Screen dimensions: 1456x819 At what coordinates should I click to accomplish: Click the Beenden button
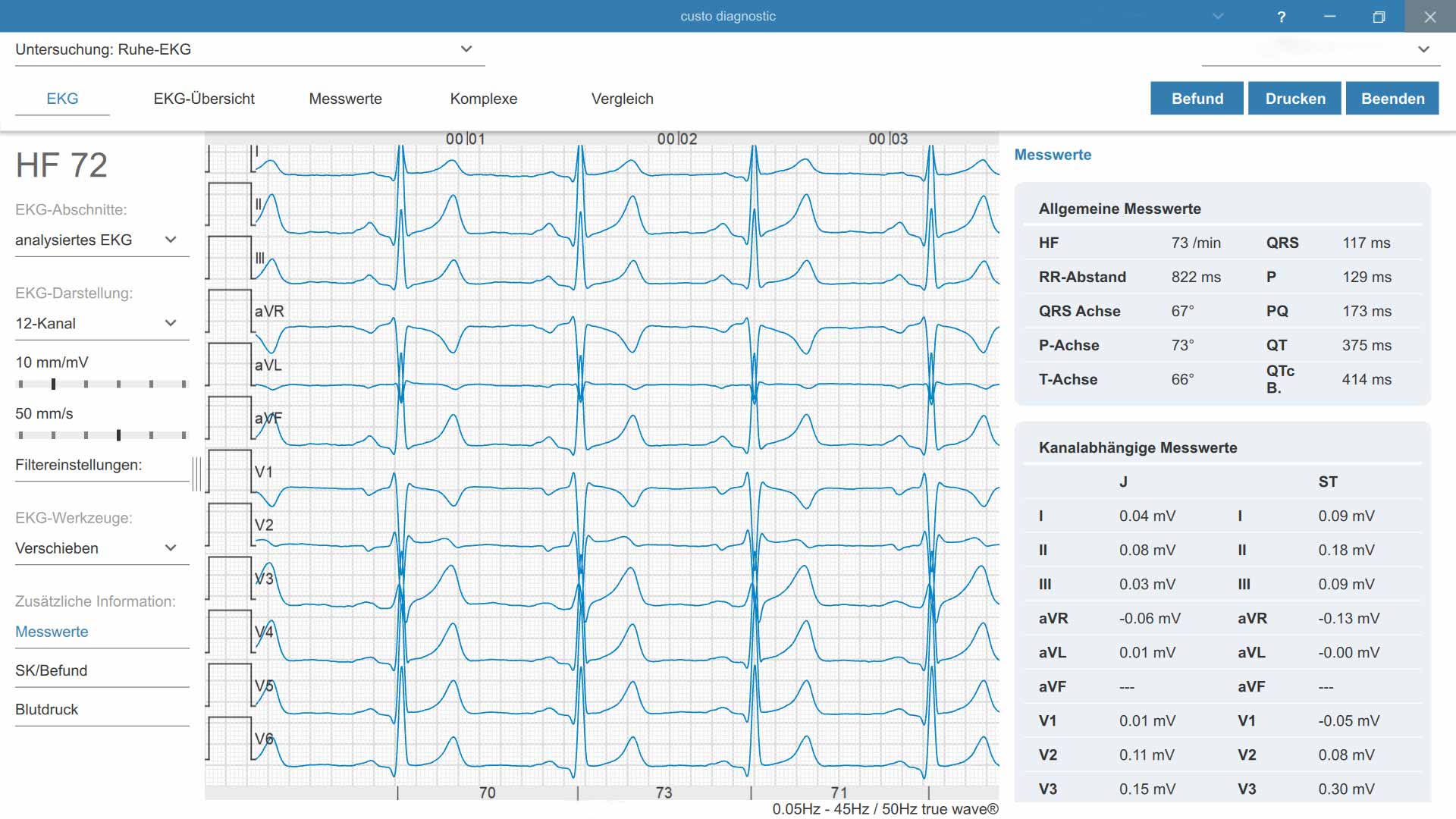[x=1392, y=99]
